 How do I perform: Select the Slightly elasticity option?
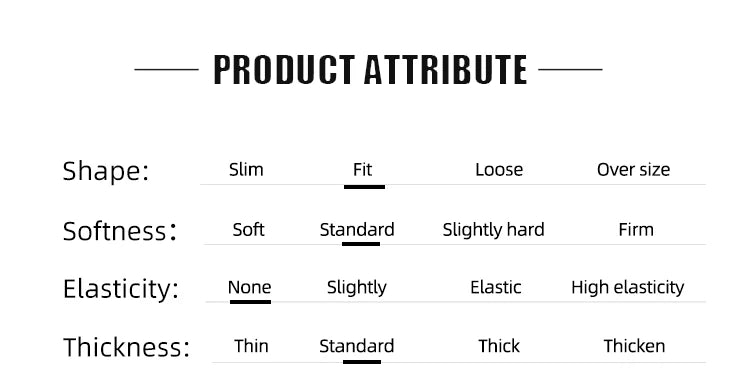[356, 288]
